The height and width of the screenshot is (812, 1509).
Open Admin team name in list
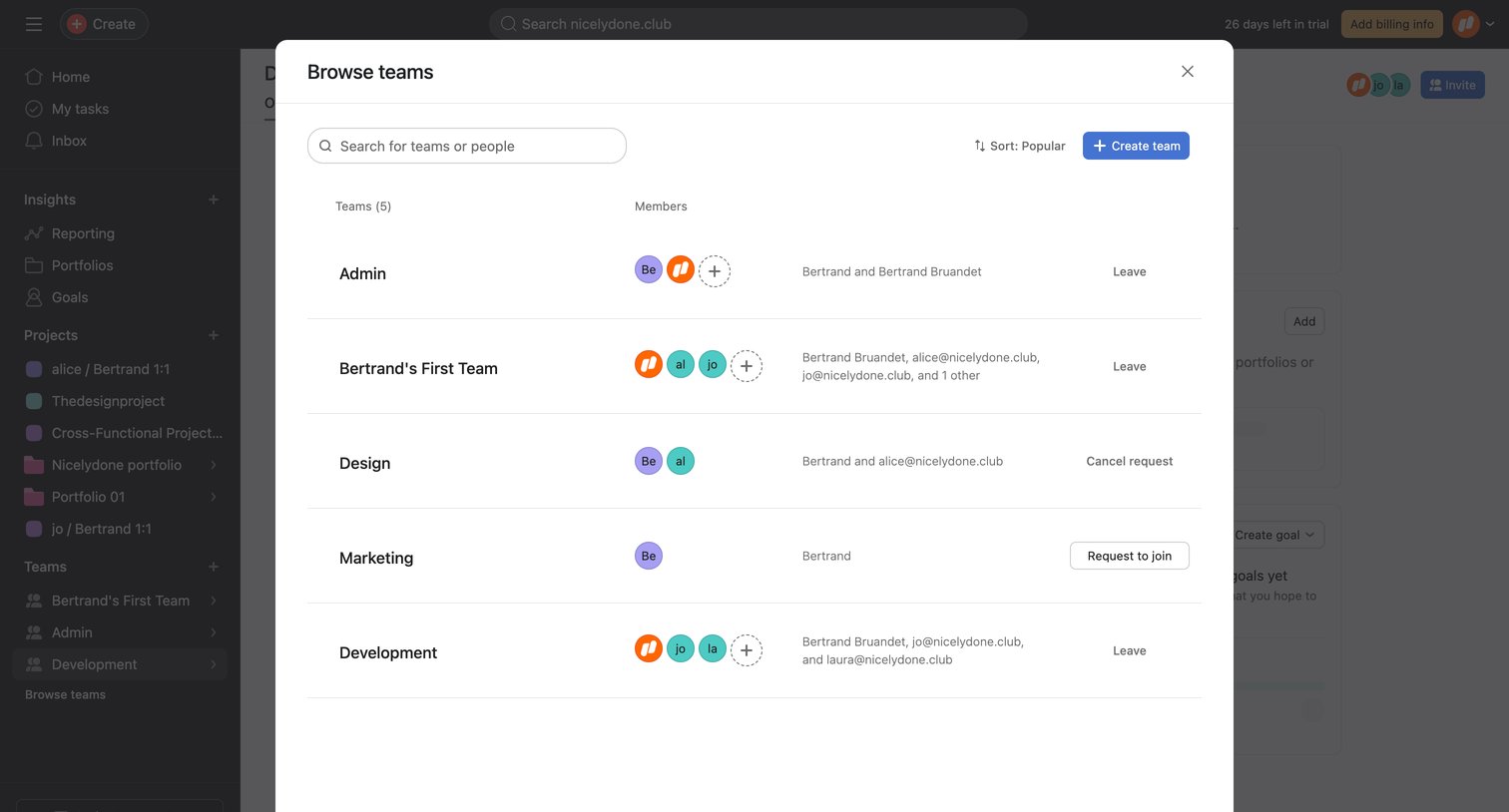point(362,273)
